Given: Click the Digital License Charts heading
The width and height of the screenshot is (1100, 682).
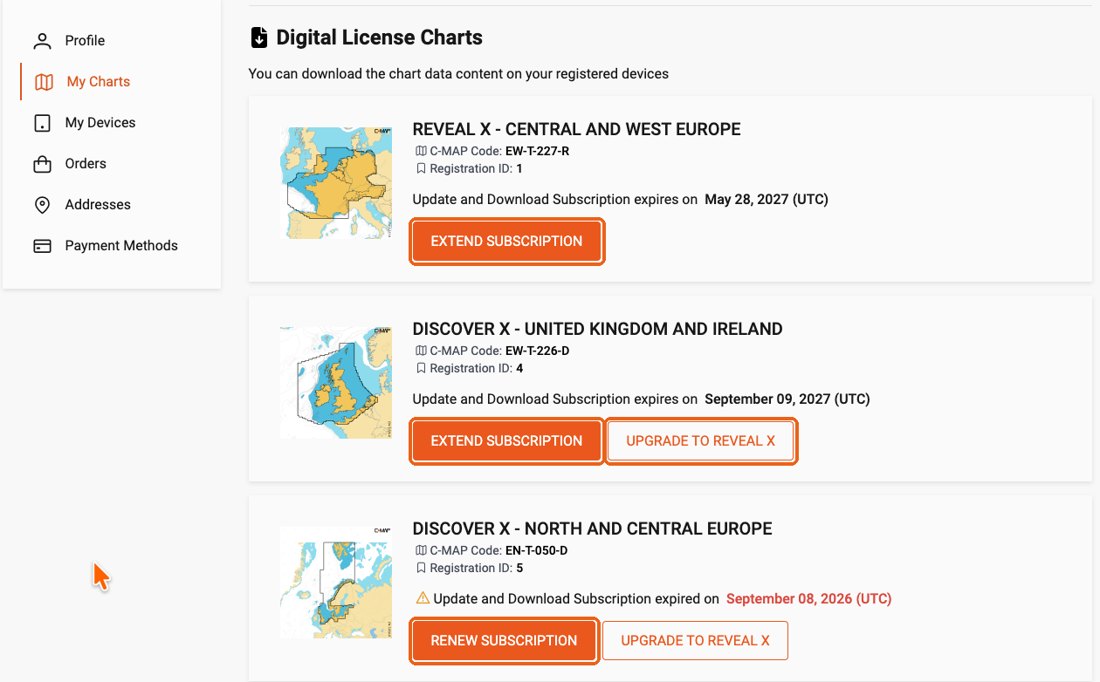Looking at the screenshot, I should [x=380, y=37].
